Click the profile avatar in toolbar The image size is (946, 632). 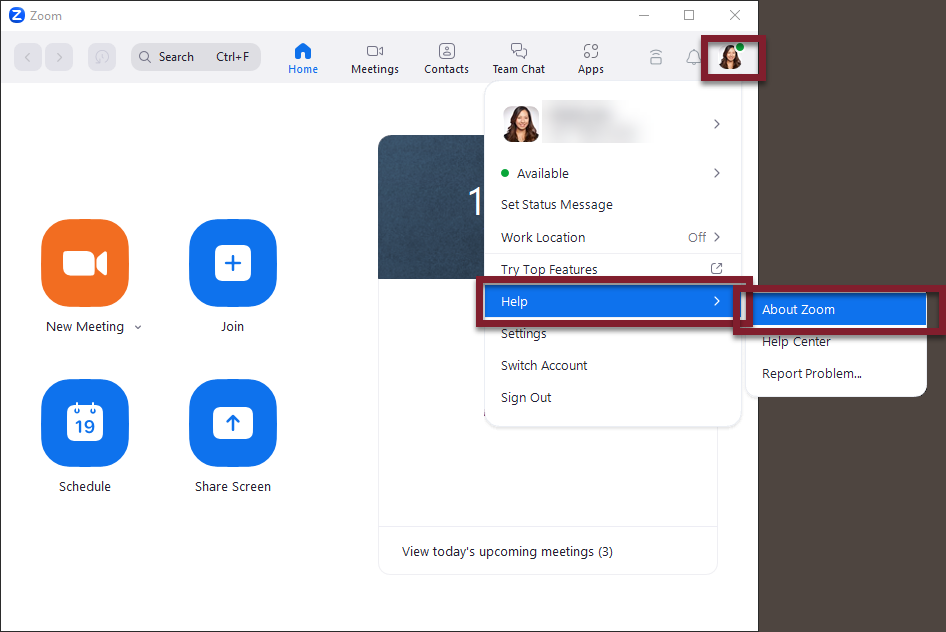click(x=731, y=57)
